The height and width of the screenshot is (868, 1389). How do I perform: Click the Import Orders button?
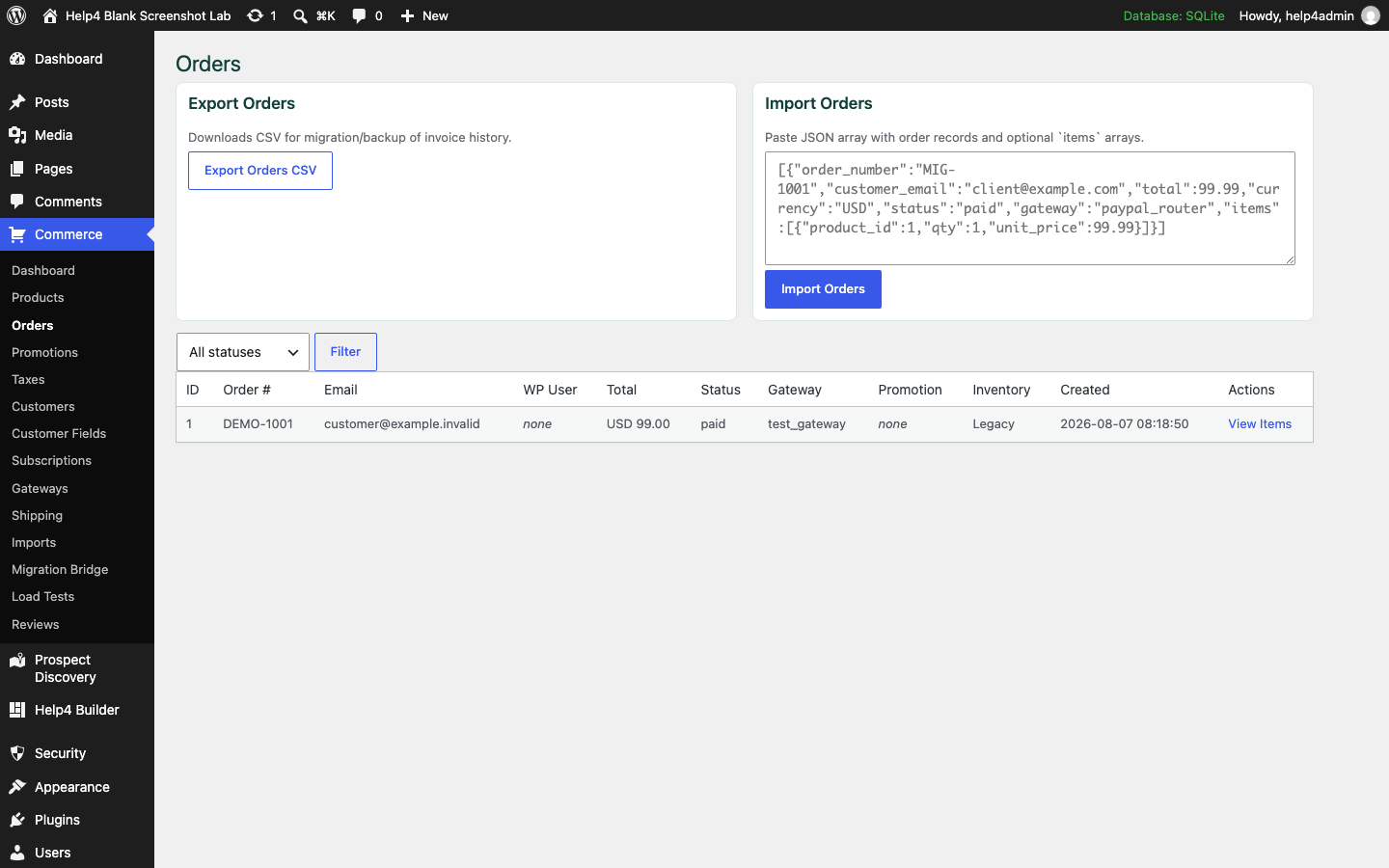pos(823,289)
